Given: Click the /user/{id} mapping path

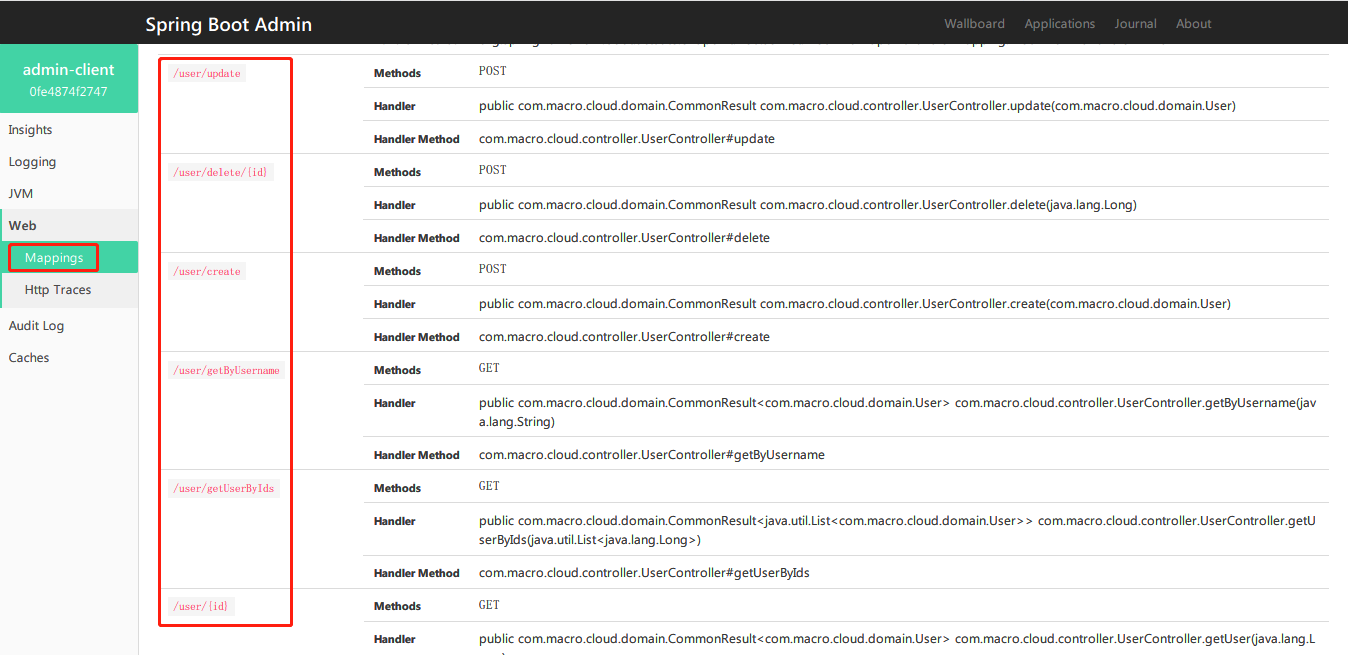Looking at the screenshot, I should pos(202,607).
